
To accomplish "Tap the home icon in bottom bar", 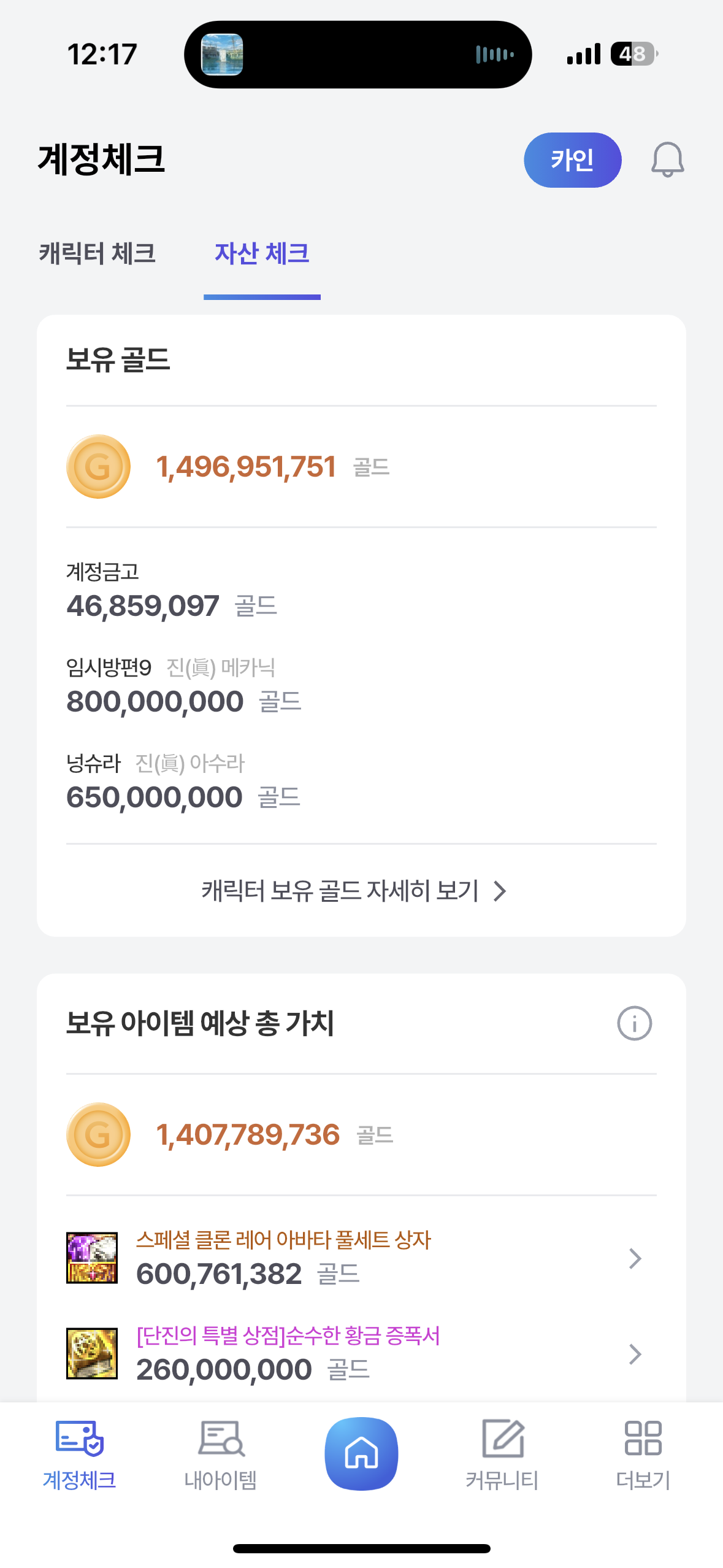I will click(x=361, y=1453).
